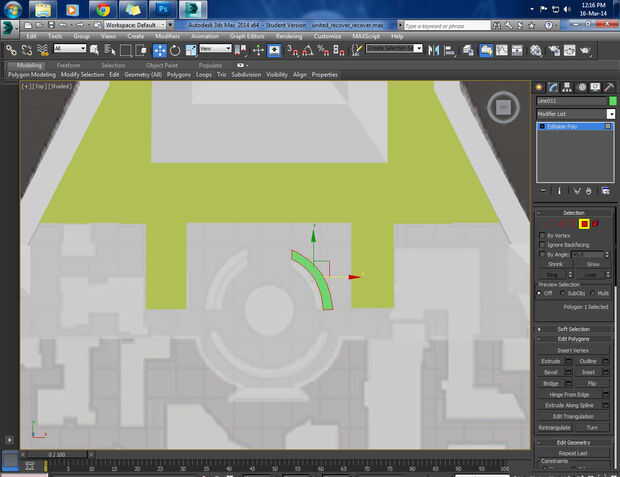Open the Motion command panel
The width and height of the screenshot is (620, 477).
(x=582, y=87)
